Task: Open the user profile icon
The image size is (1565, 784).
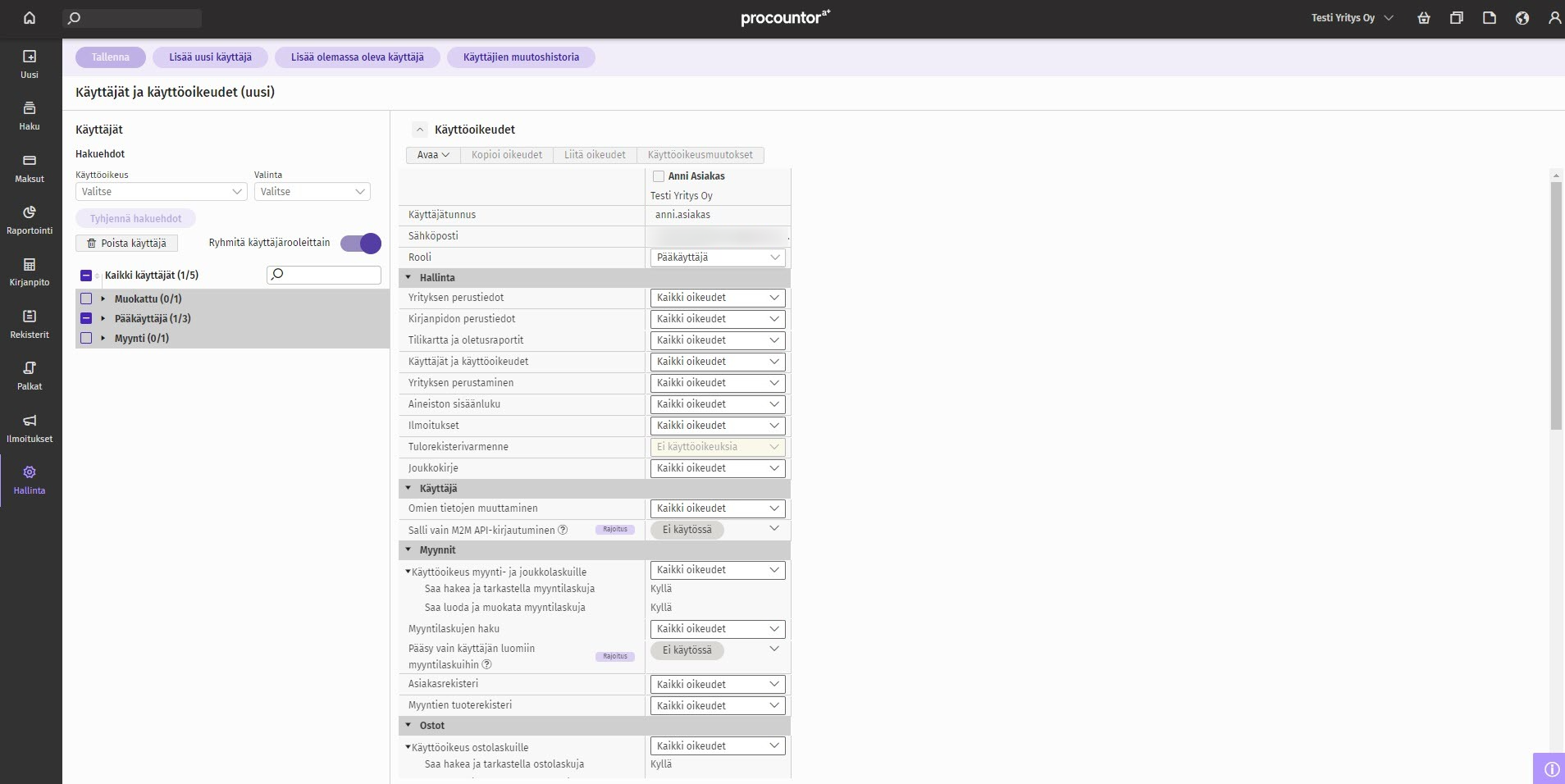Action: pos(1554,18)
